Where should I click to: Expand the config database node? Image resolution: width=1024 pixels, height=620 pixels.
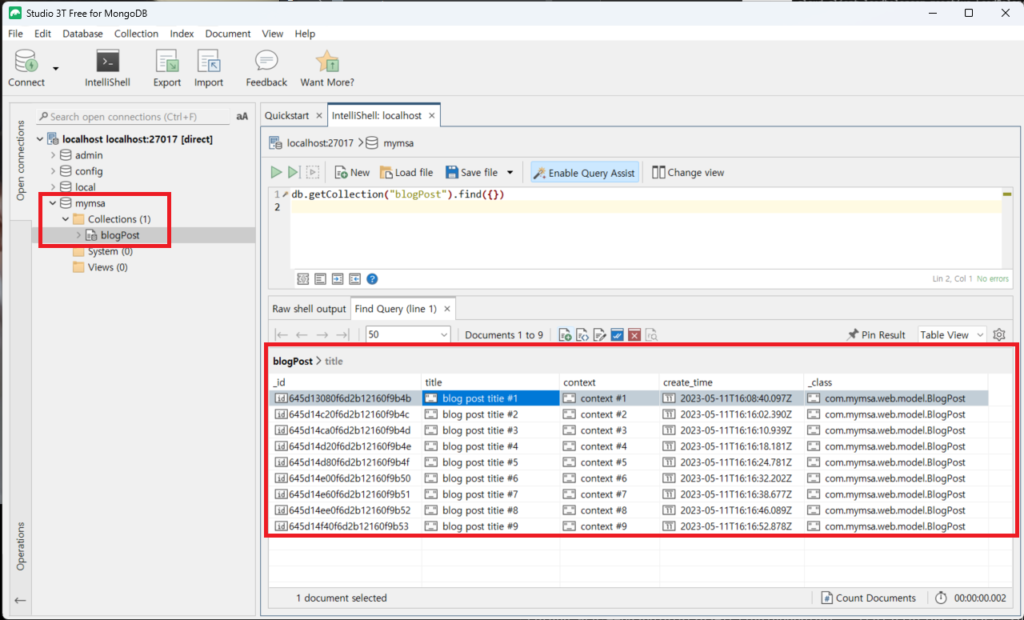[53, 171]
